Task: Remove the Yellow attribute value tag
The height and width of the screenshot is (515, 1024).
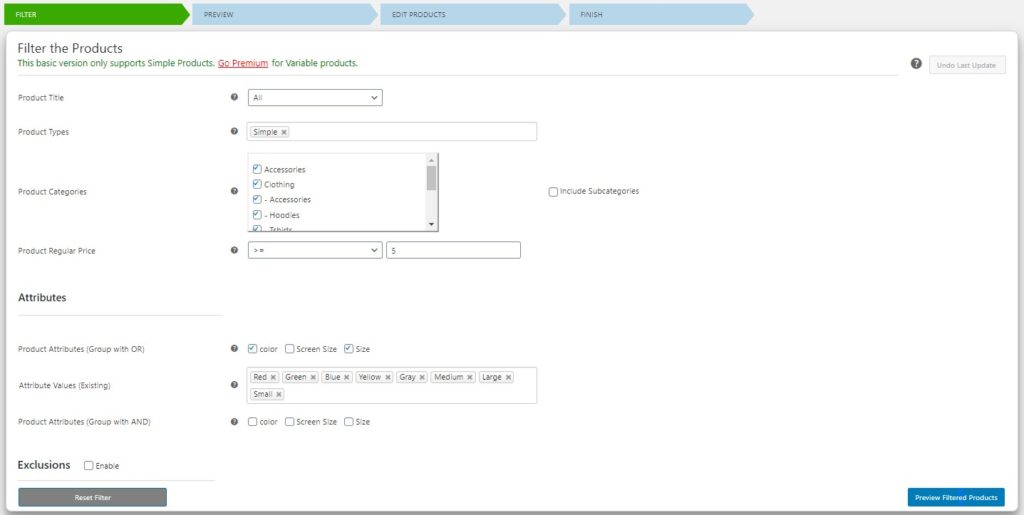Action: click(388, 377)
